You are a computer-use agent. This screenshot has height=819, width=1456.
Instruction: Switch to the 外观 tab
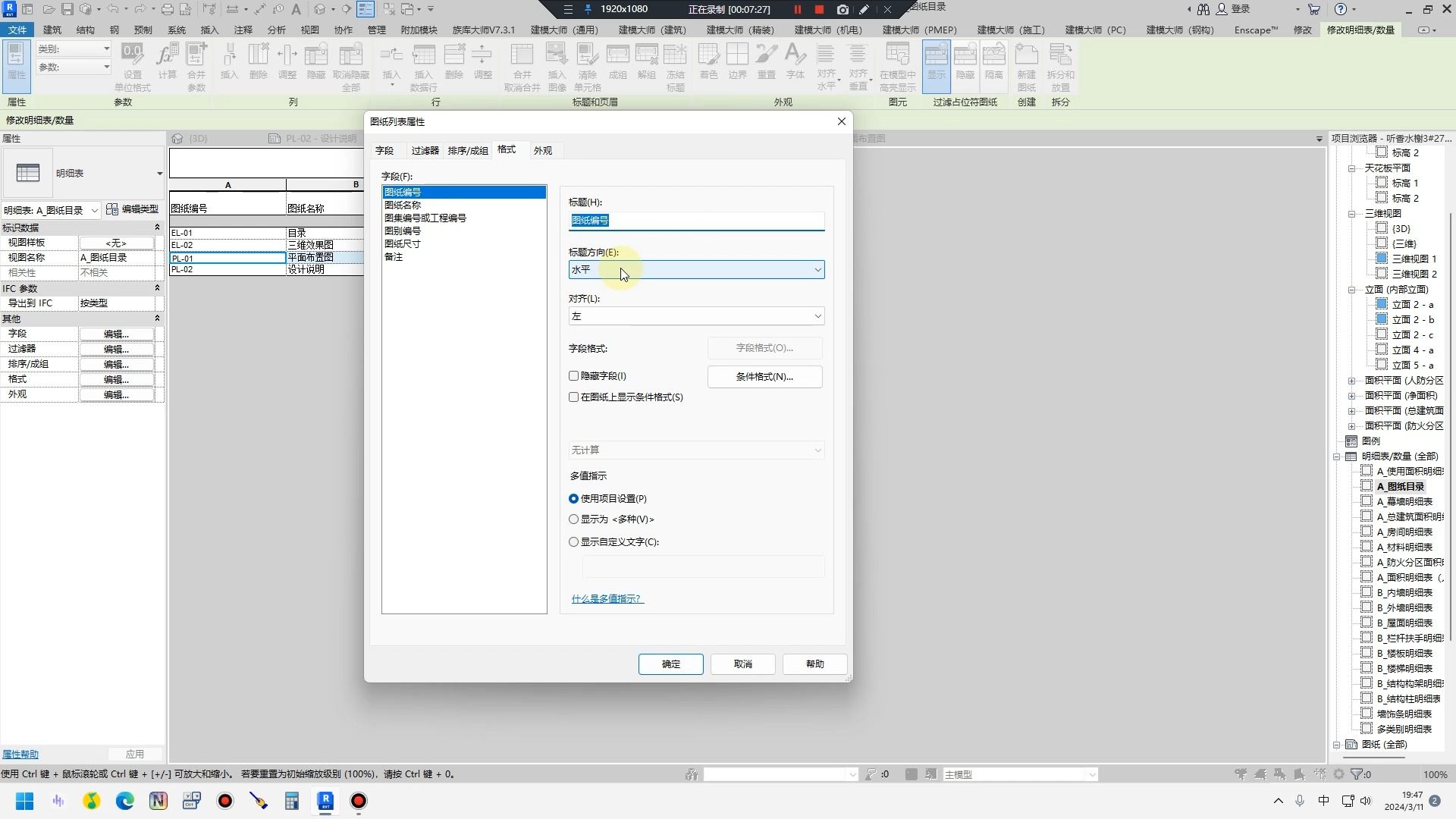543,151
